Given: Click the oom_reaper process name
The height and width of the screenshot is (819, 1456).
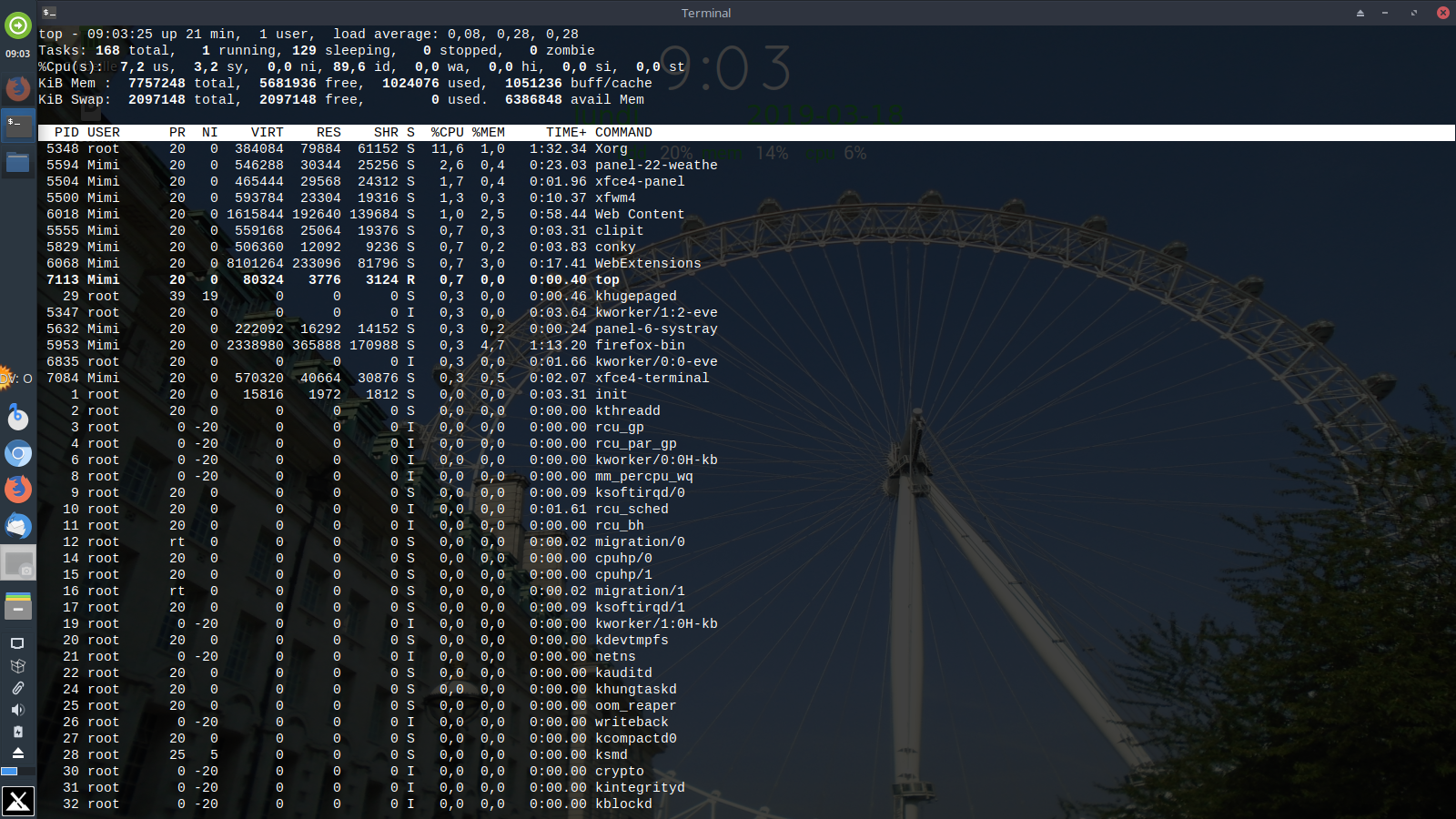Looking at the screenshot, I should pyautogui.click(x=636, y=706).
